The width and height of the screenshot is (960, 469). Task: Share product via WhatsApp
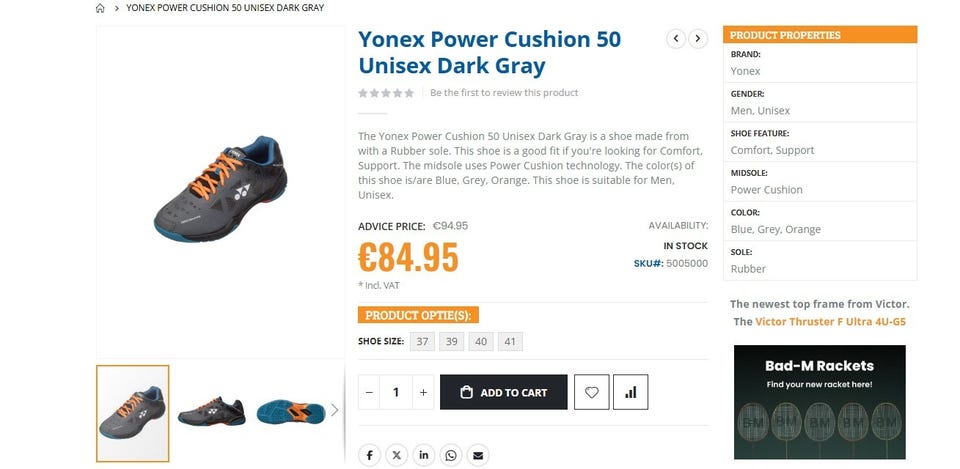[x=451, y=455]
